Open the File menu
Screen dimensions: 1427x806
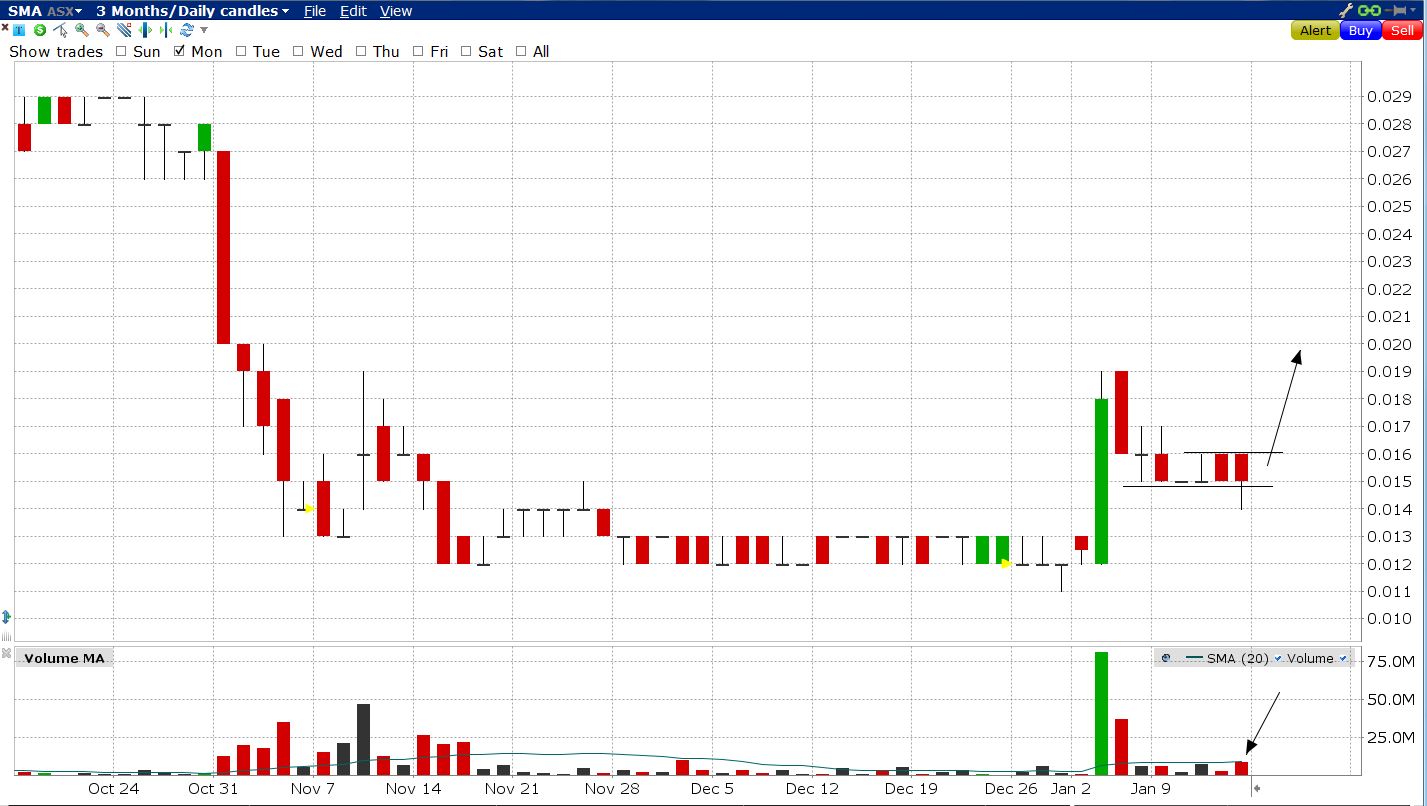point(315,11)
